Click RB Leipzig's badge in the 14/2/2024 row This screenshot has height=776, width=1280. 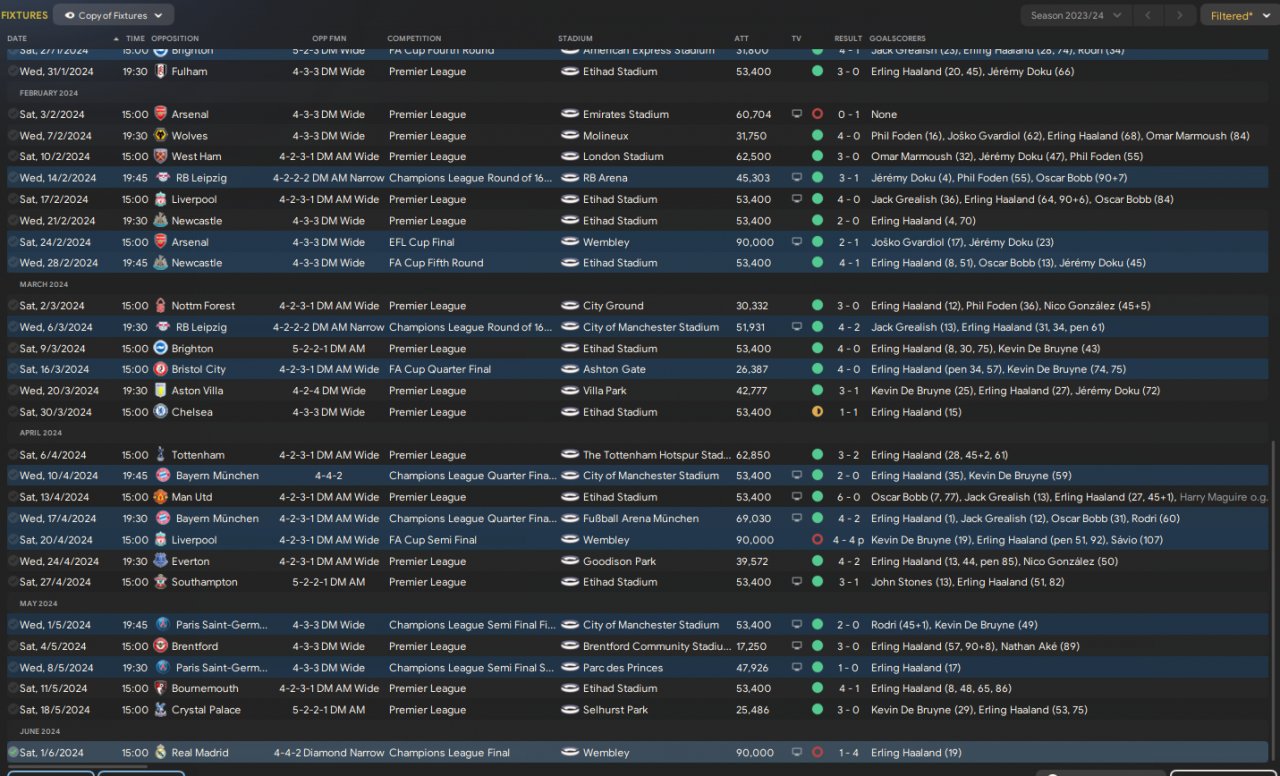(x=160, y=178)
